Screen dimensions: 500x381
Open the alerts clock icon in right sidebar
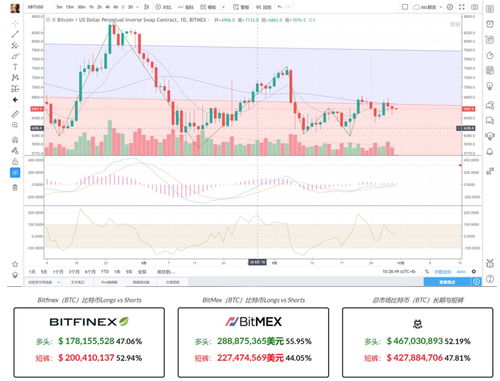pyautogui.click(x=490, y=24)
